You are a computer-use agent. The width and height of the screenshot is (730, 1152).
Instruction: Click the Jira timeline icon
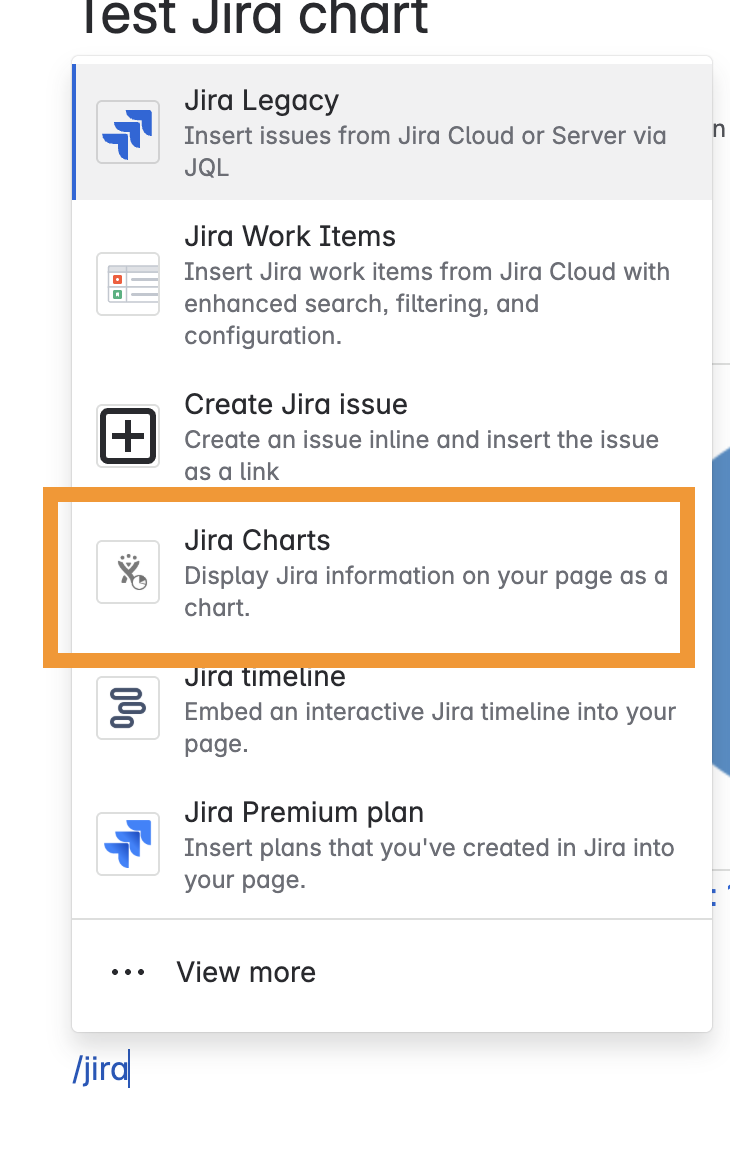coord(126,708)
